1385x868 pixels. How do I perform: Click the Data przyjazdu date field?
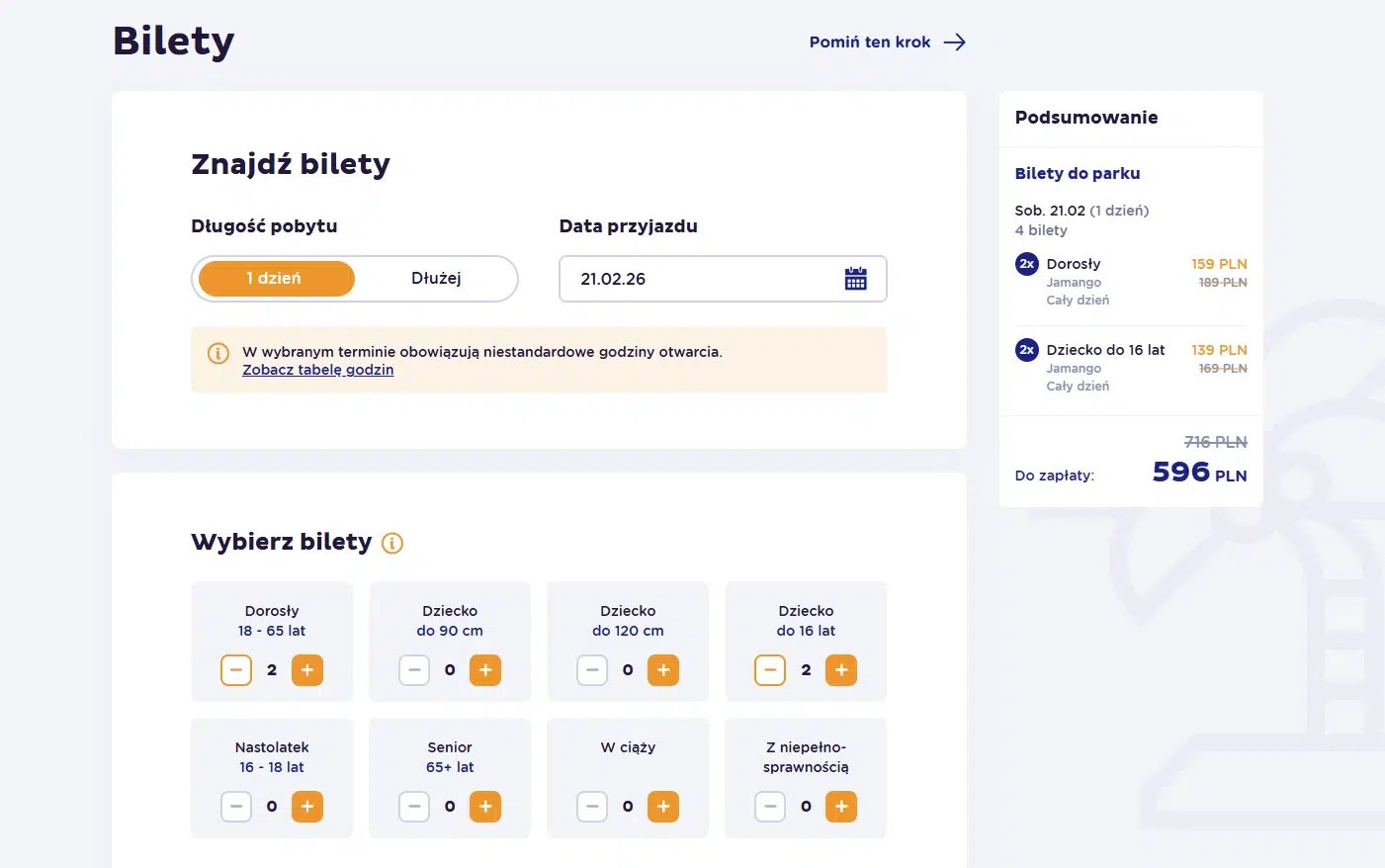[702, 279]
